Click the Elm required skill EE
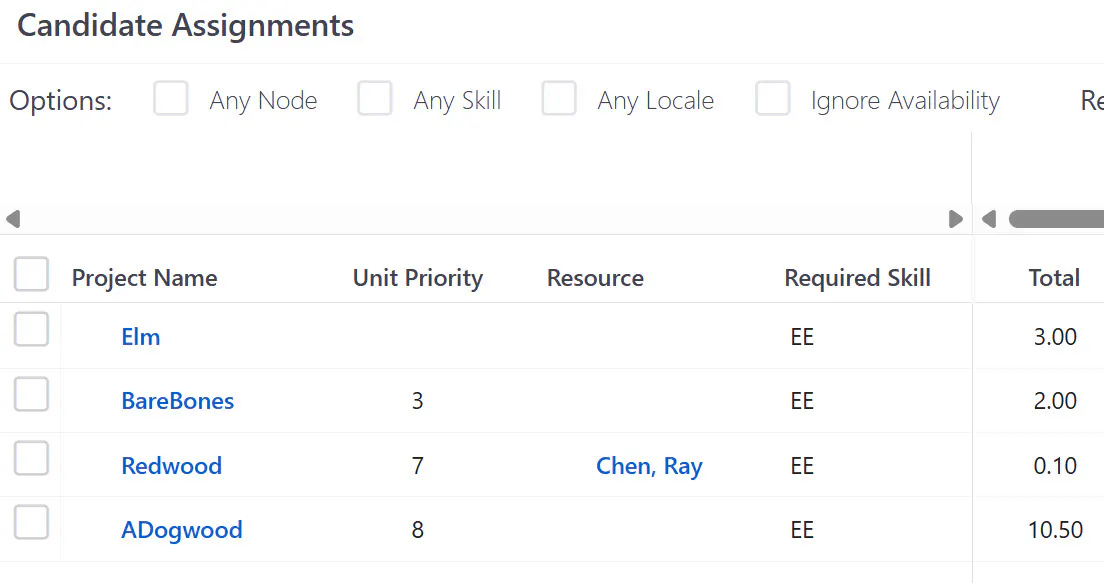This screenshot has width=1104, height=583. click(x=802, y=337)
